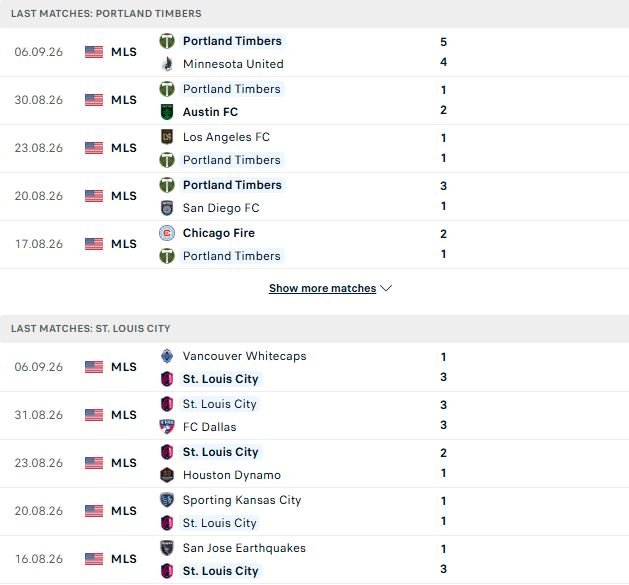
Task: Select Portland Timbers name in Minnesota match
Action: (232, 41)
